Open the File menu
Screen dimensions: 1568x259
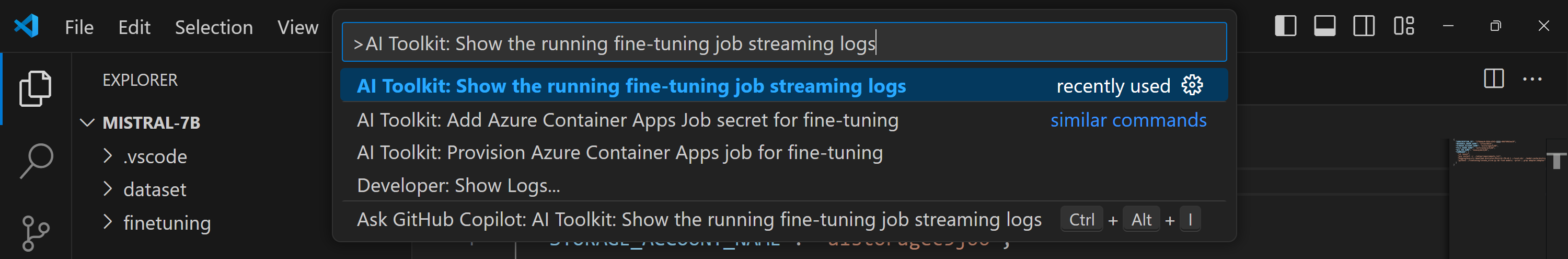(79, 27)
